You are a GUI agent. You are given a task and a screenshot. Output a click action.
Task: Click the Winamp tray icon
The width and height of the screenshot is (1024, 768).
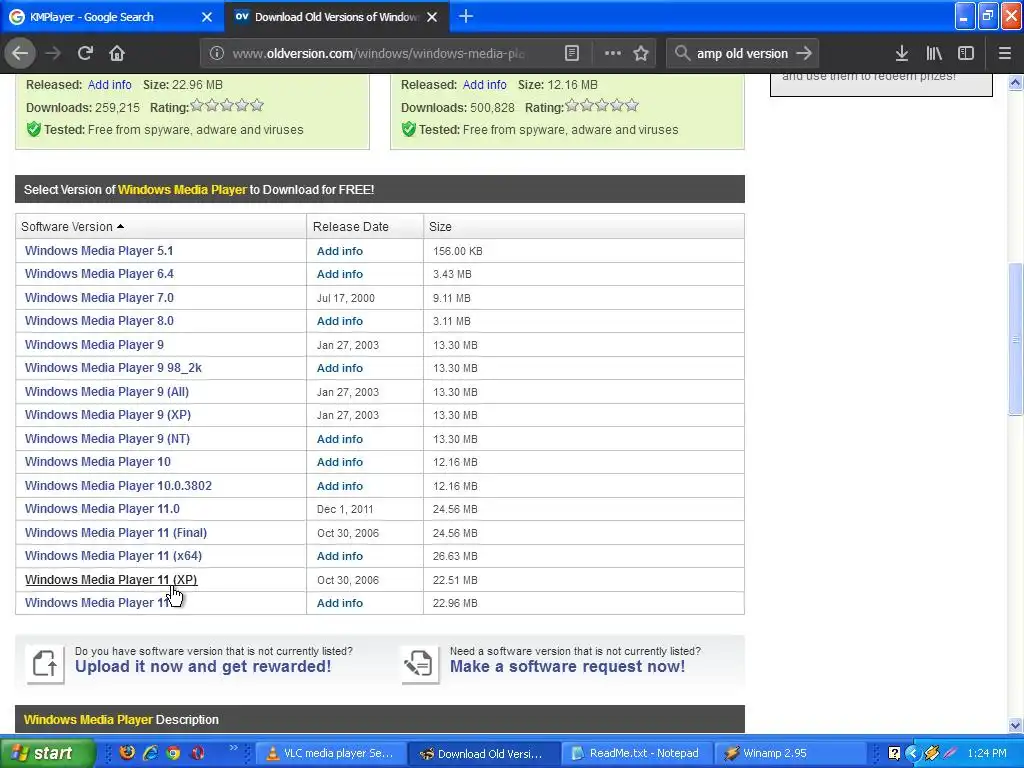point(931,753)
